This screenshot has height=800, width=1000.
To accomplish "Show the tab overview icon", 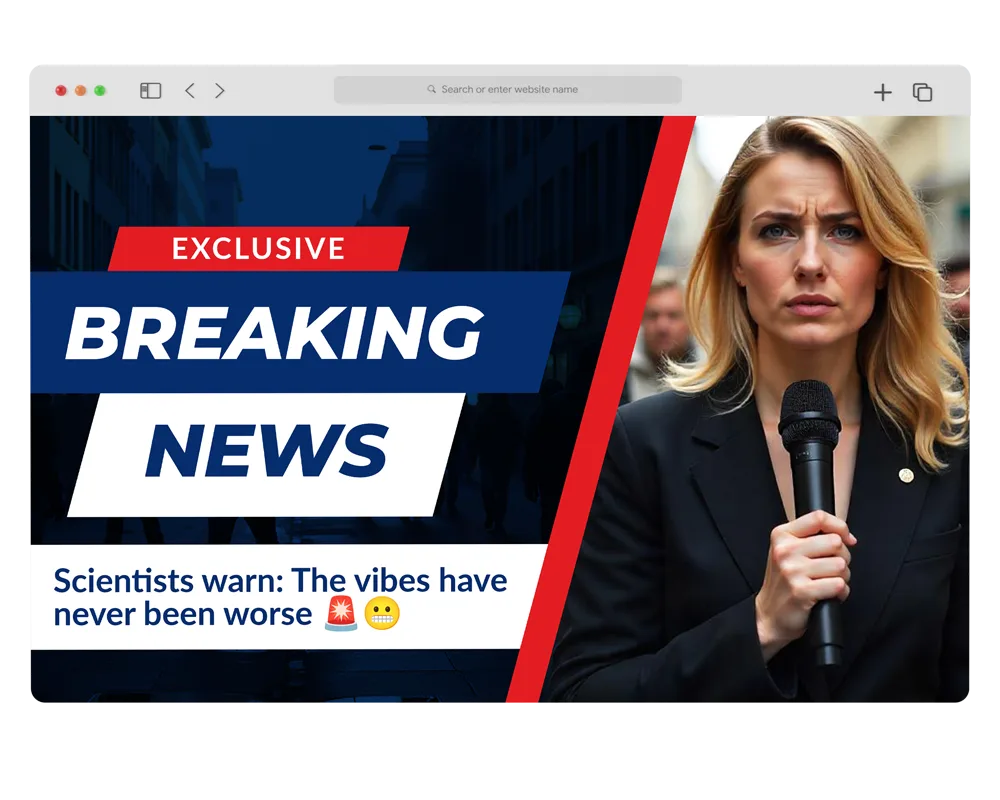I will [x=922, y=92].
